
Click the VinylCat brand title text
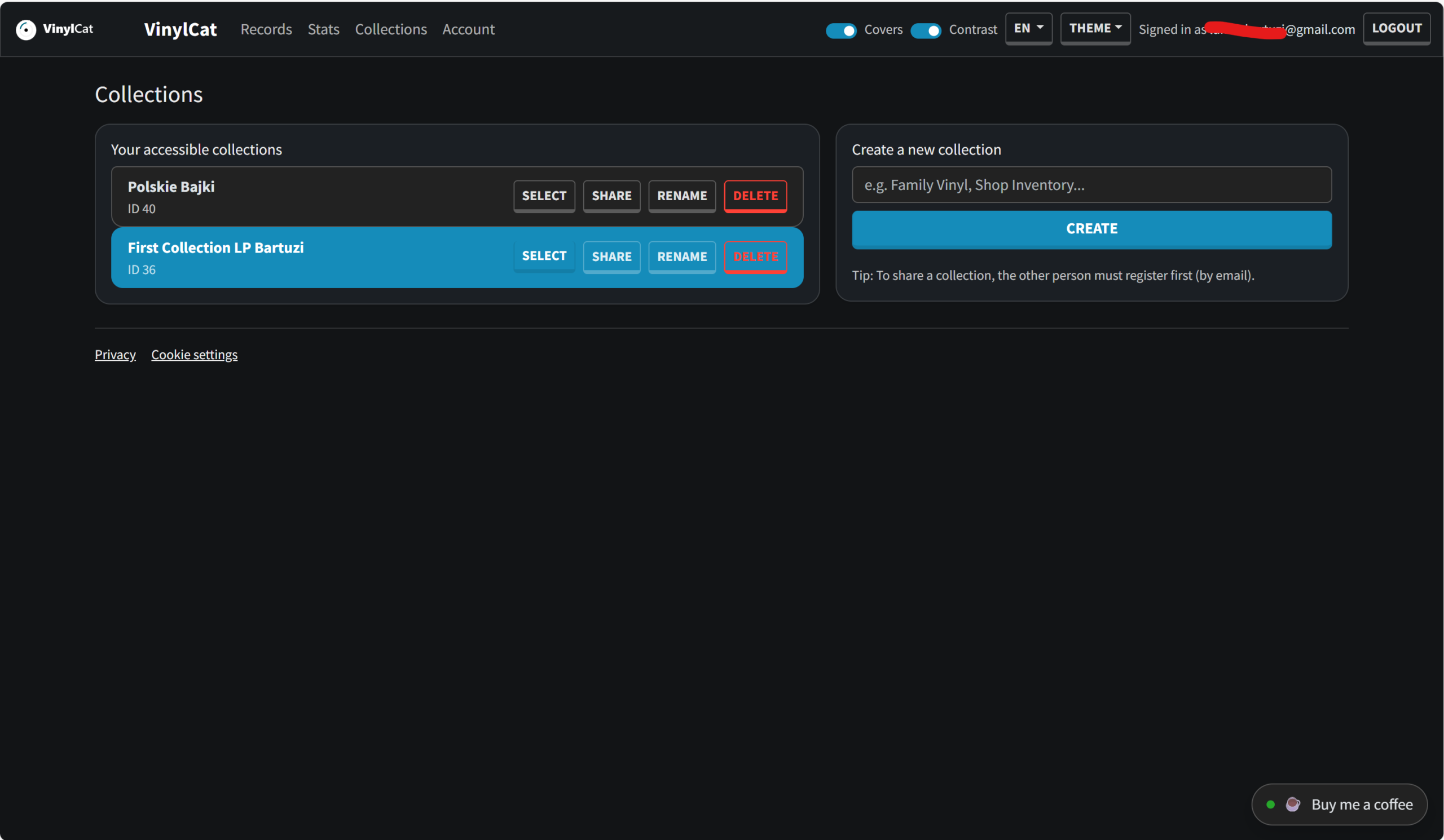tap(180, 29)
